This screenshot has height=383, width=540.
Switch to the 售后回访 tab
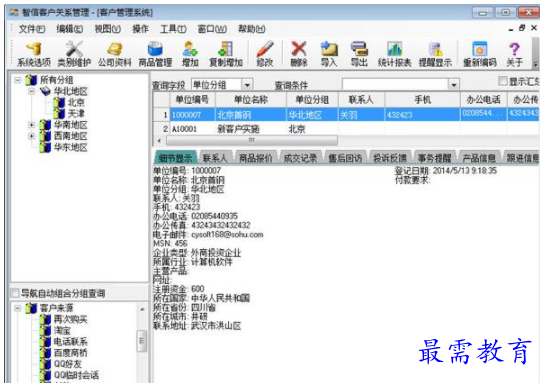pos(345,158)
